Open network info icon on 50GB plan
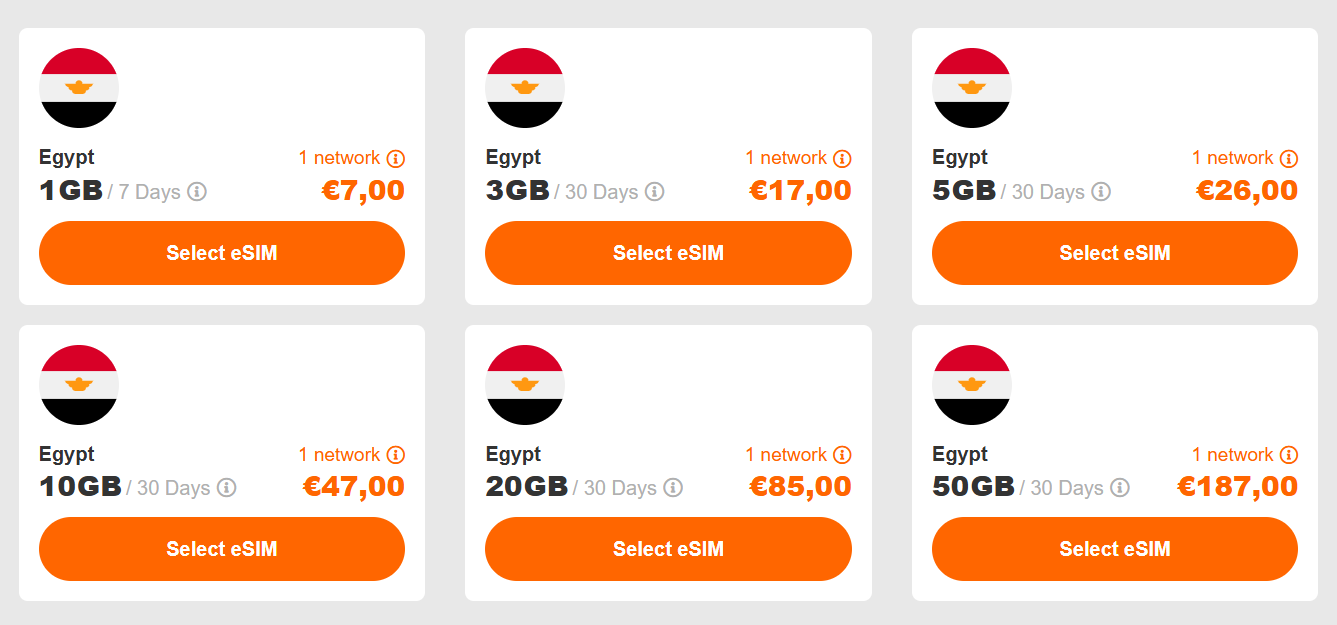 point(1289,455)
